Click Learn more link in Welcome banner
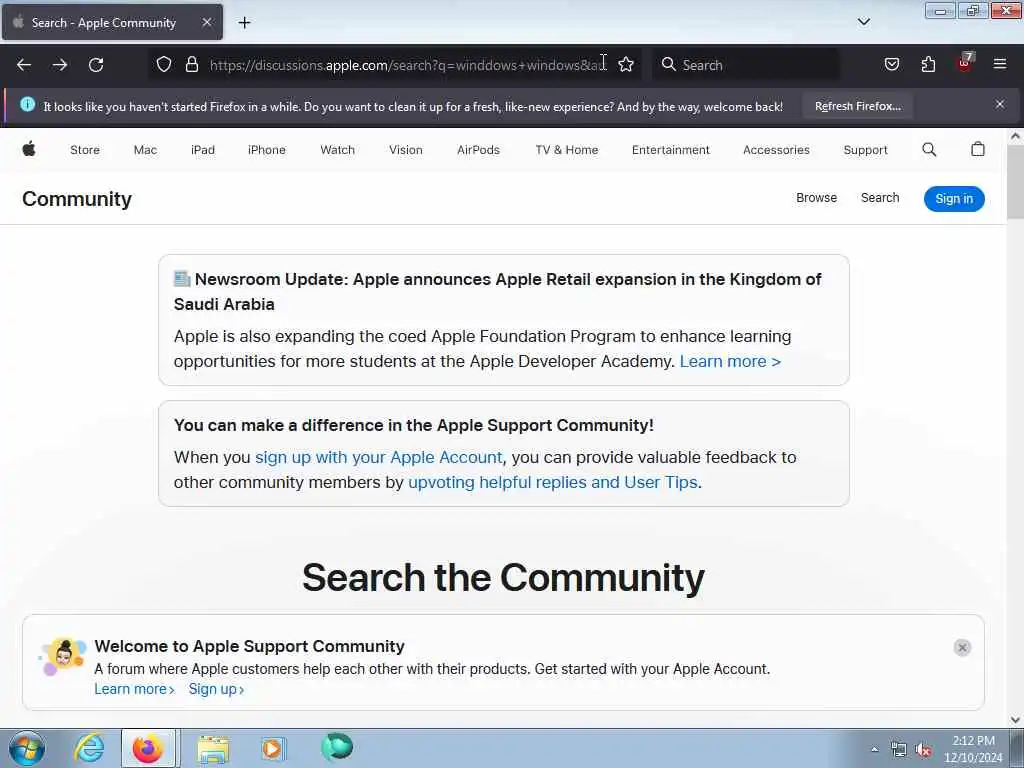The image size is (1024, 768). 135,689
